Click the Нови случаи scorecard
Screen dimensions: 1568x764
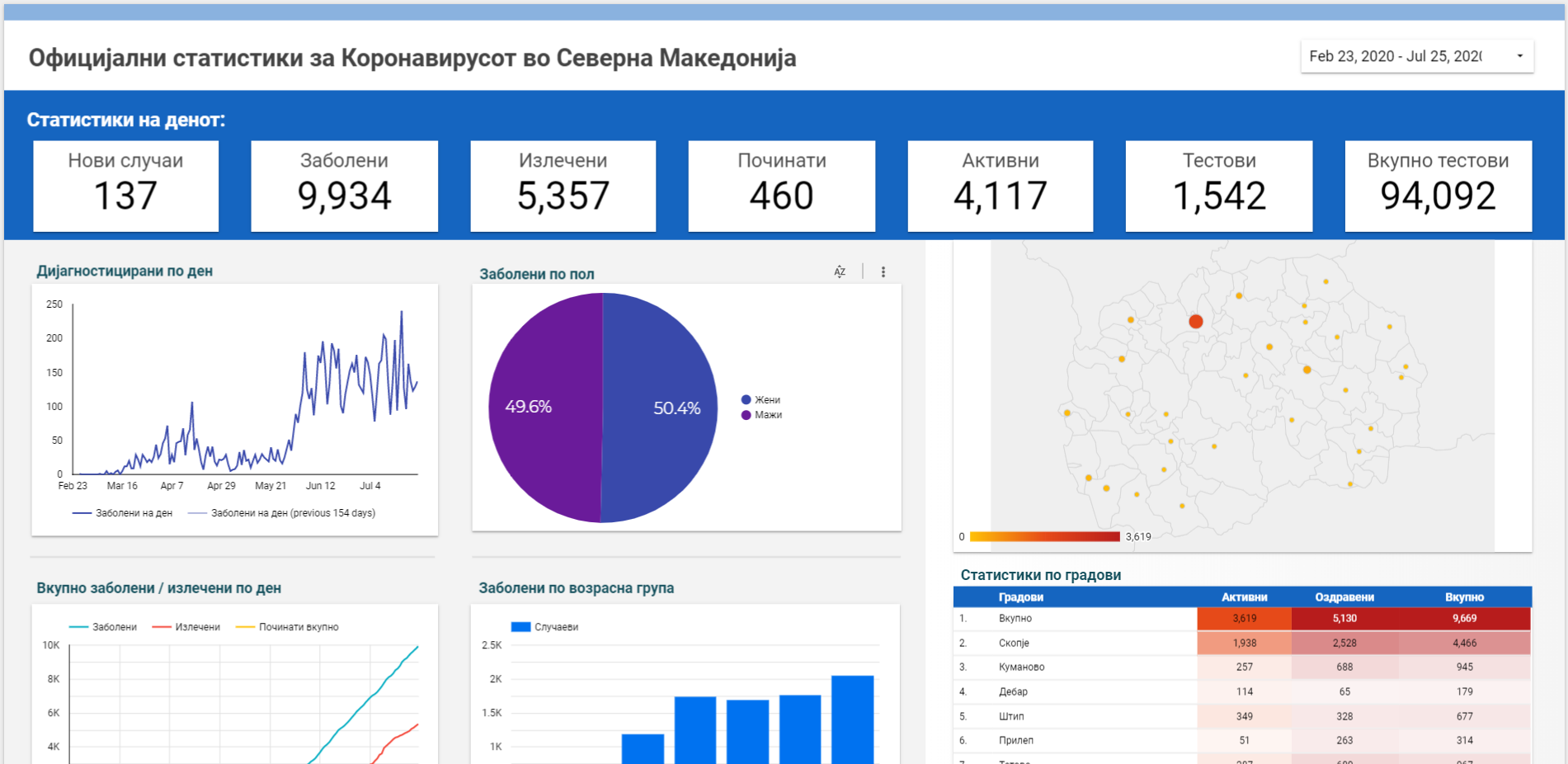(x=125, y=186)
